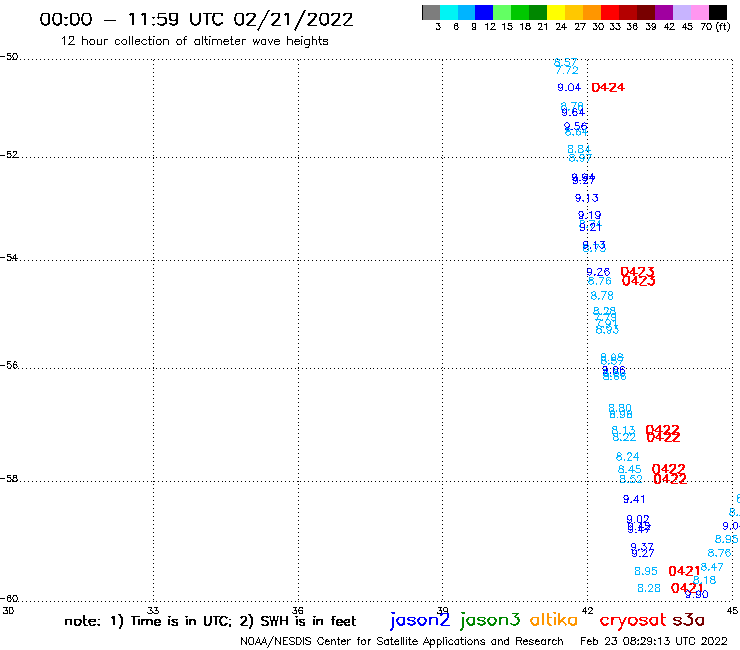
Task: Click the '-54' latitude axis label
Action: tap(9, 258)
